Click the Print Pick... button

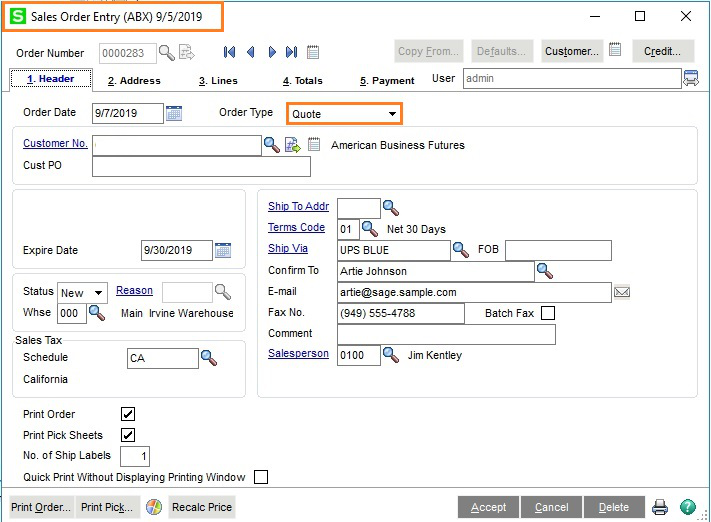pos(107,507)
